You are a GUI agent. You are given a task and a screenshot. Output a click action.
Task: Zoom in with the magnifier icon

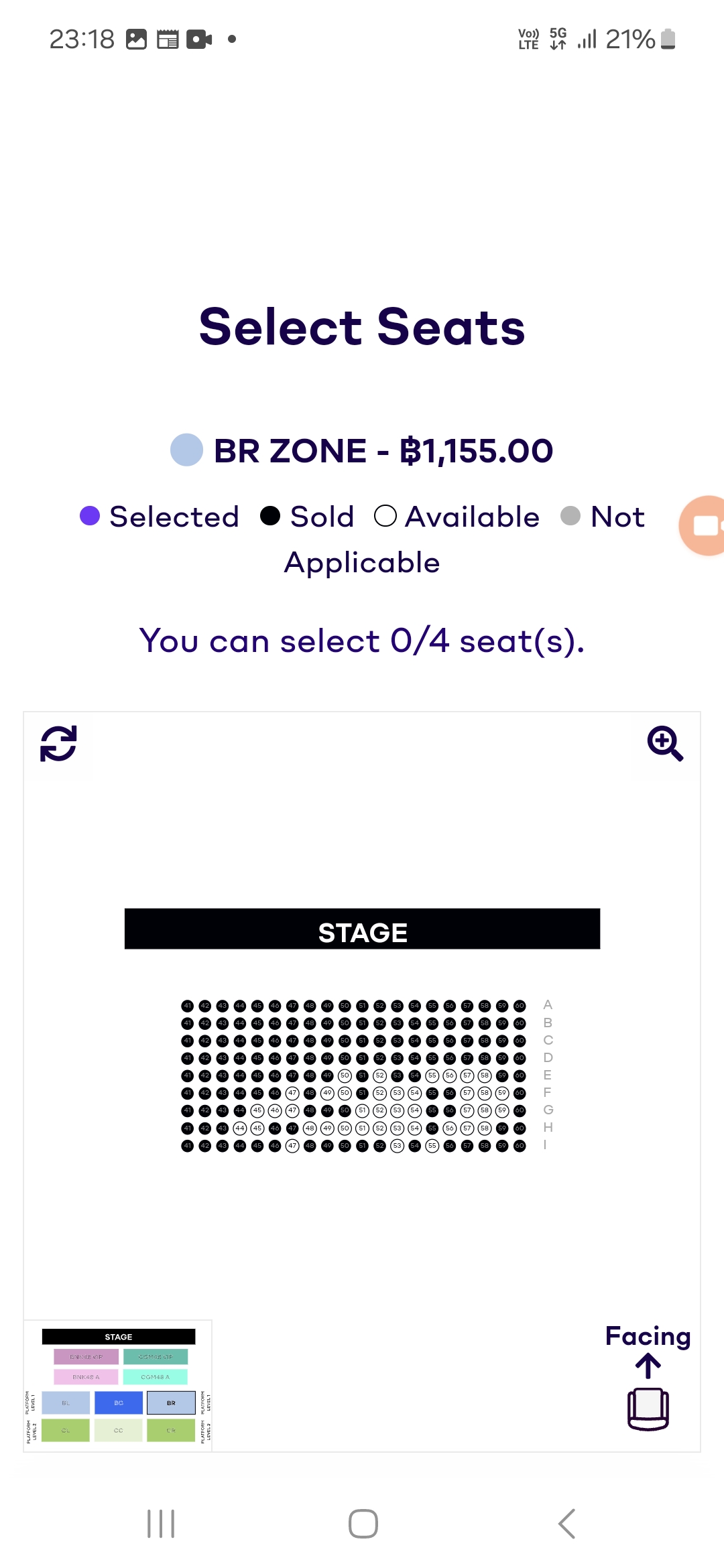click(665, 744)
